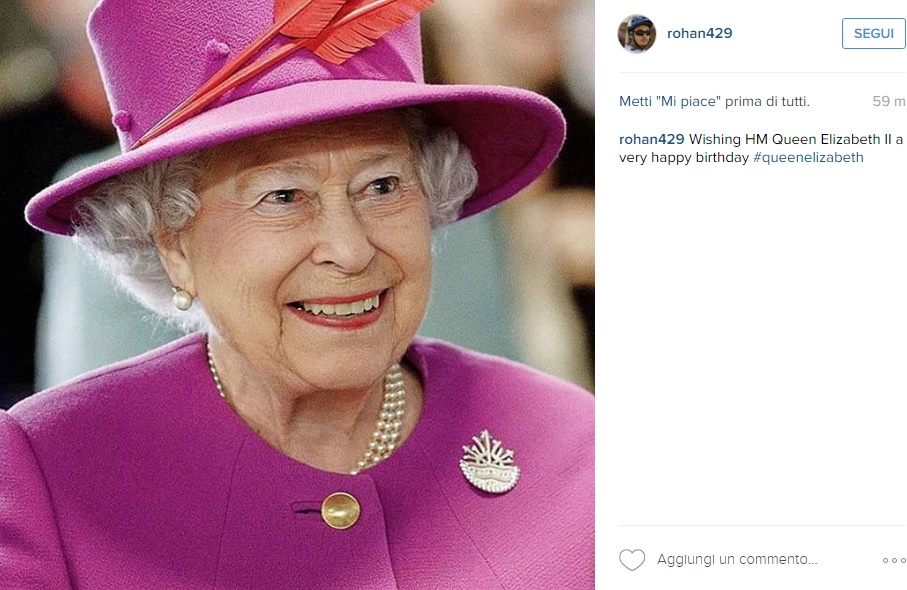Click the silver brooch in the photo
907x590 pixels.
pyautogui.click(x=489, y=462)
